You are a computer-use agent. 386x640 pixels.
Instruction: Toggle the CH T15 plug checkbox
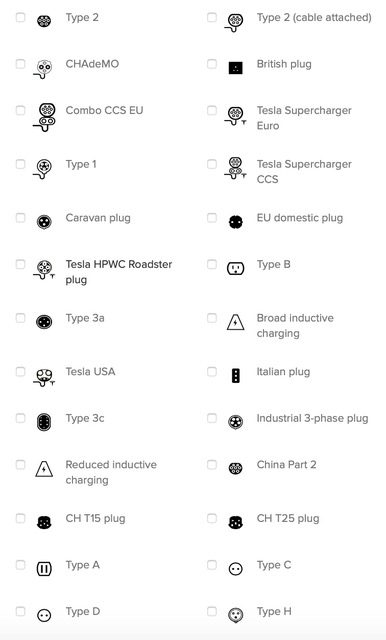(x=20, y=518)
